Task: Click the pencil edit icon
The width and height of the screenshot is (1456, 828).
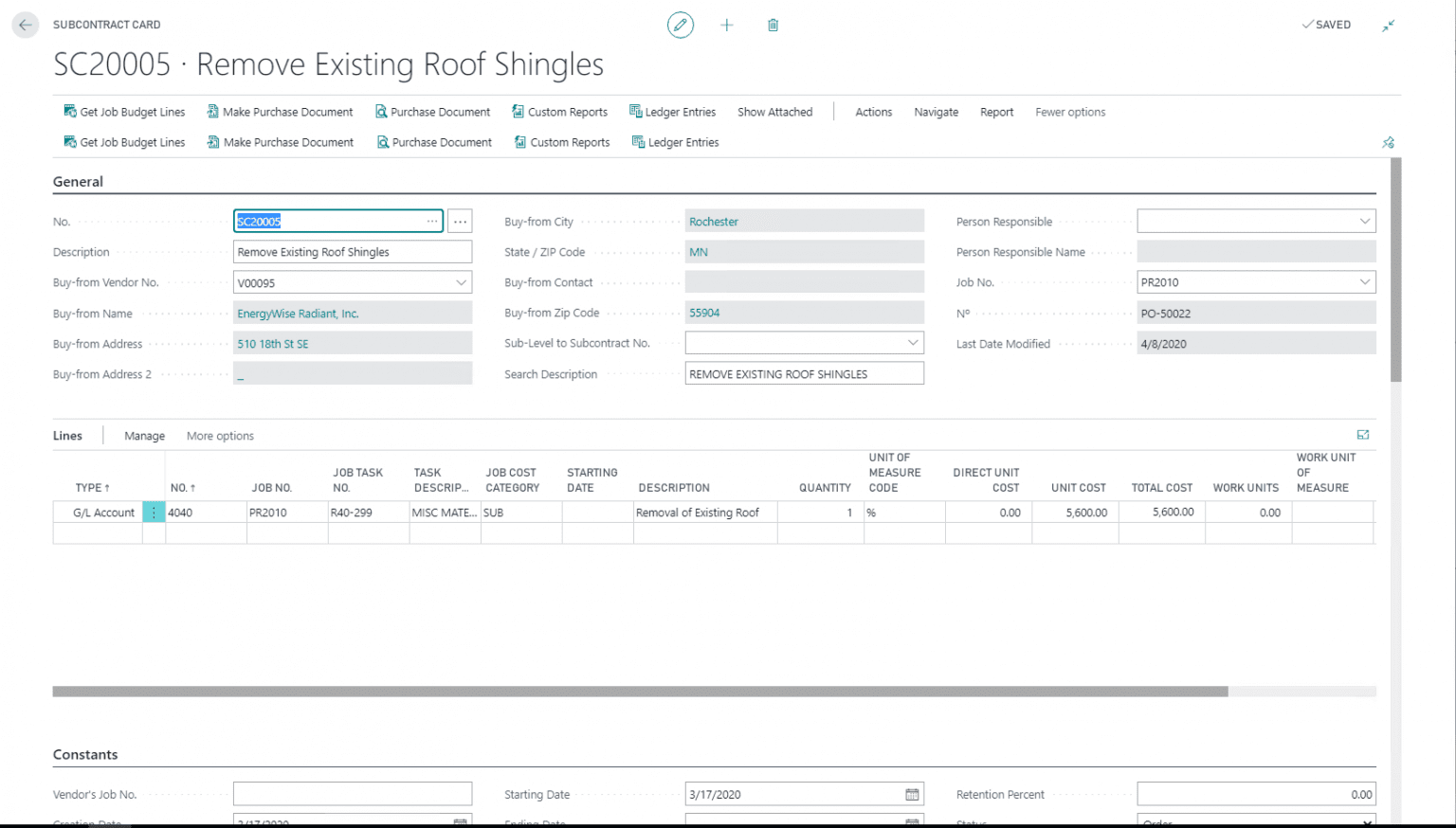Action: pyautogui.click(x=680, y=26)
